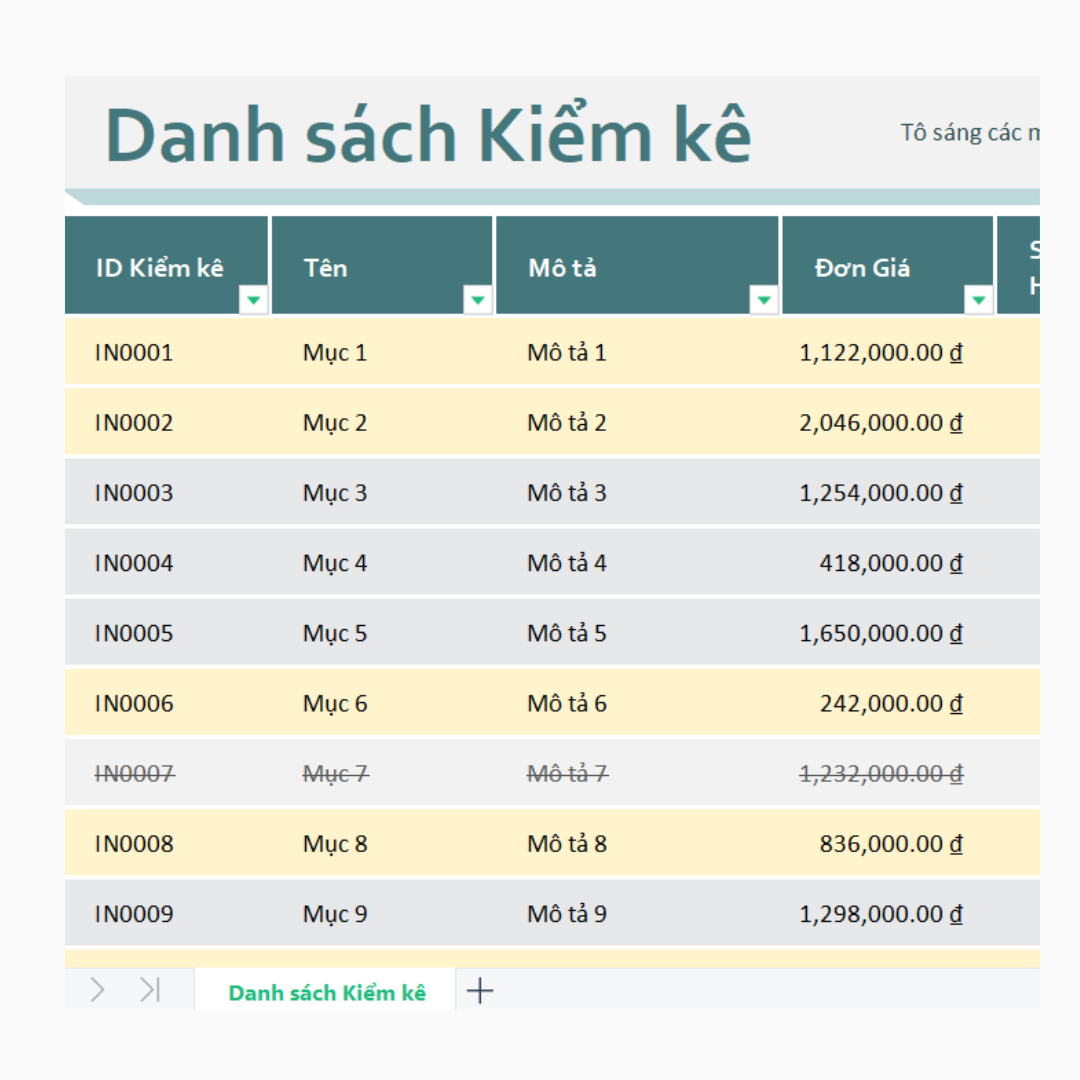Viewport: 1080px width, 1080px height.
Task: Select price cell 242,000.00 đ
Action: [x=888, y=703]
